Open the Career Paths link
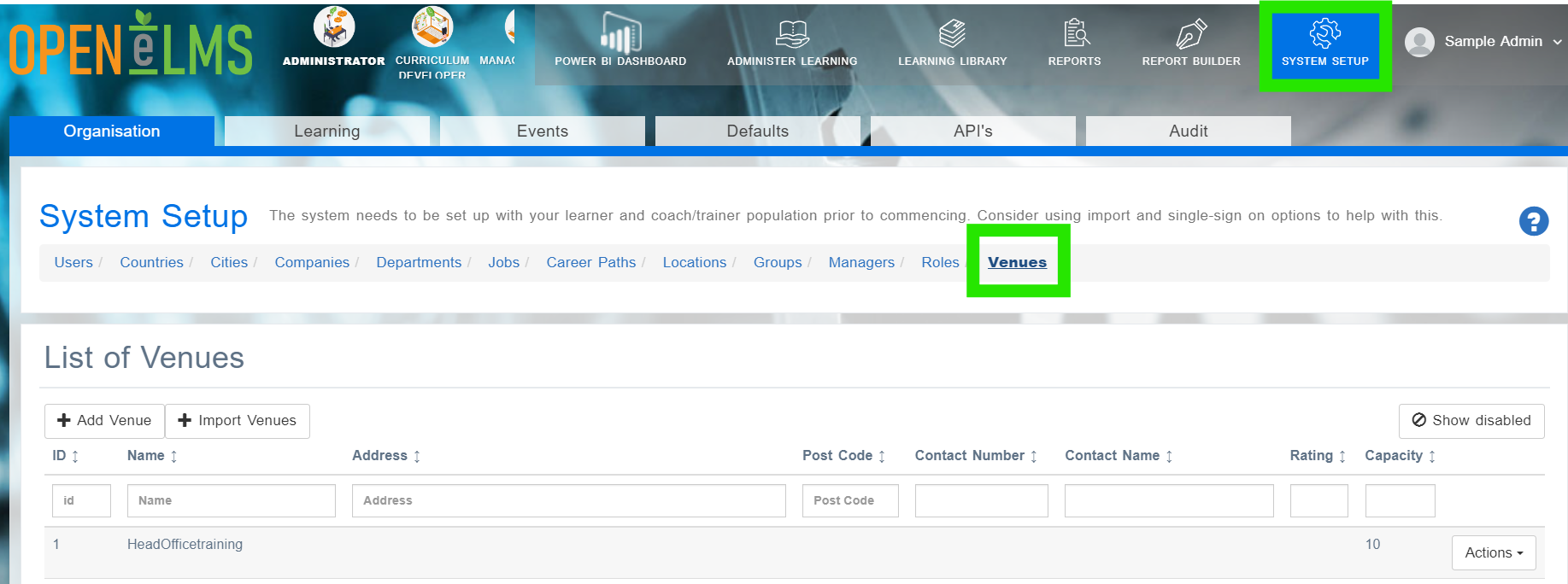The image size is (1568, 584). tap(591, 262)
